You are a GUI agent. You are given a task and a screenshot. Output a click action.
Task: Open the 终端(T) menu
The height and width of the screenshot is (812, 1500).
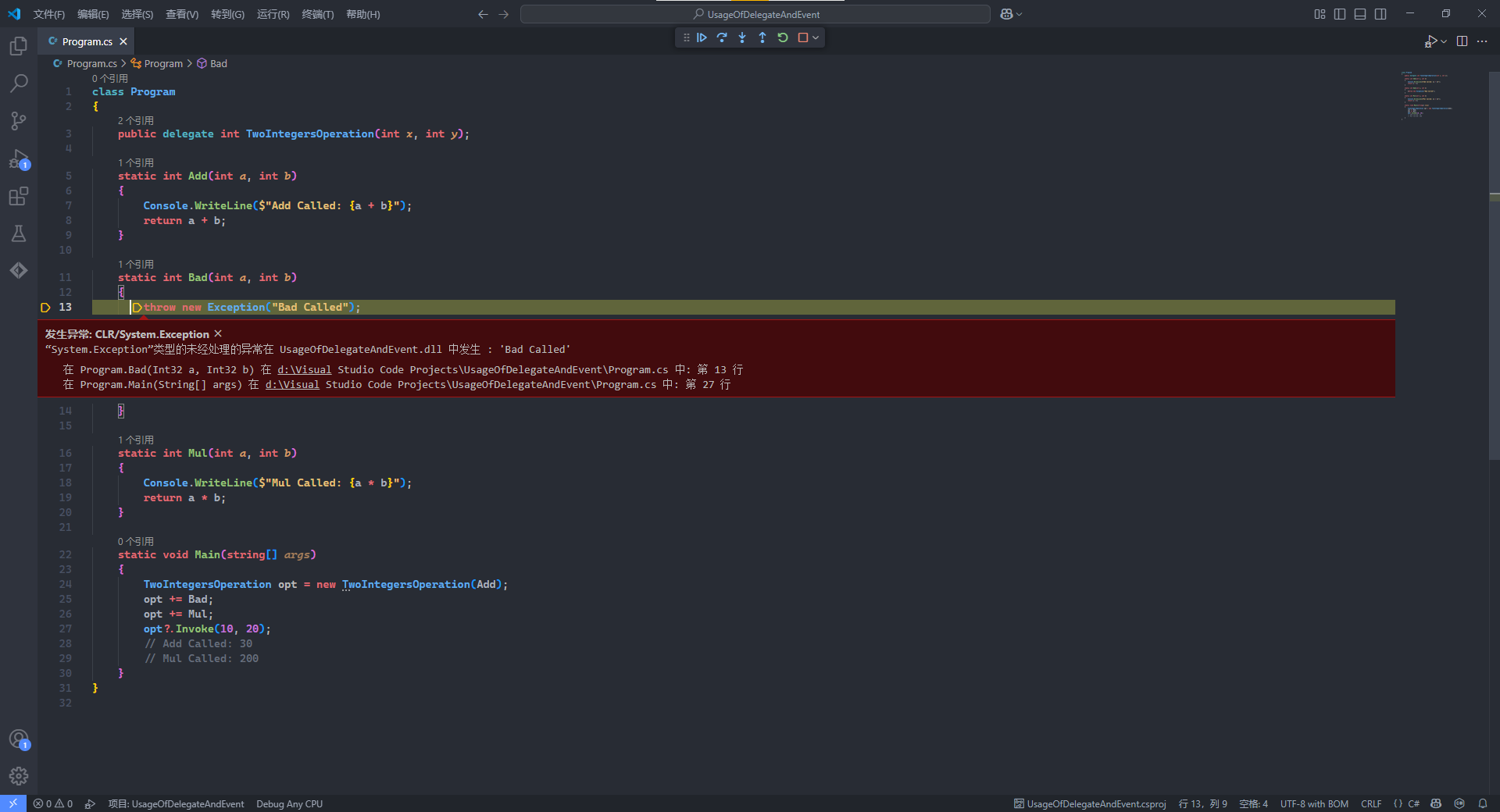tap(317, 14)
